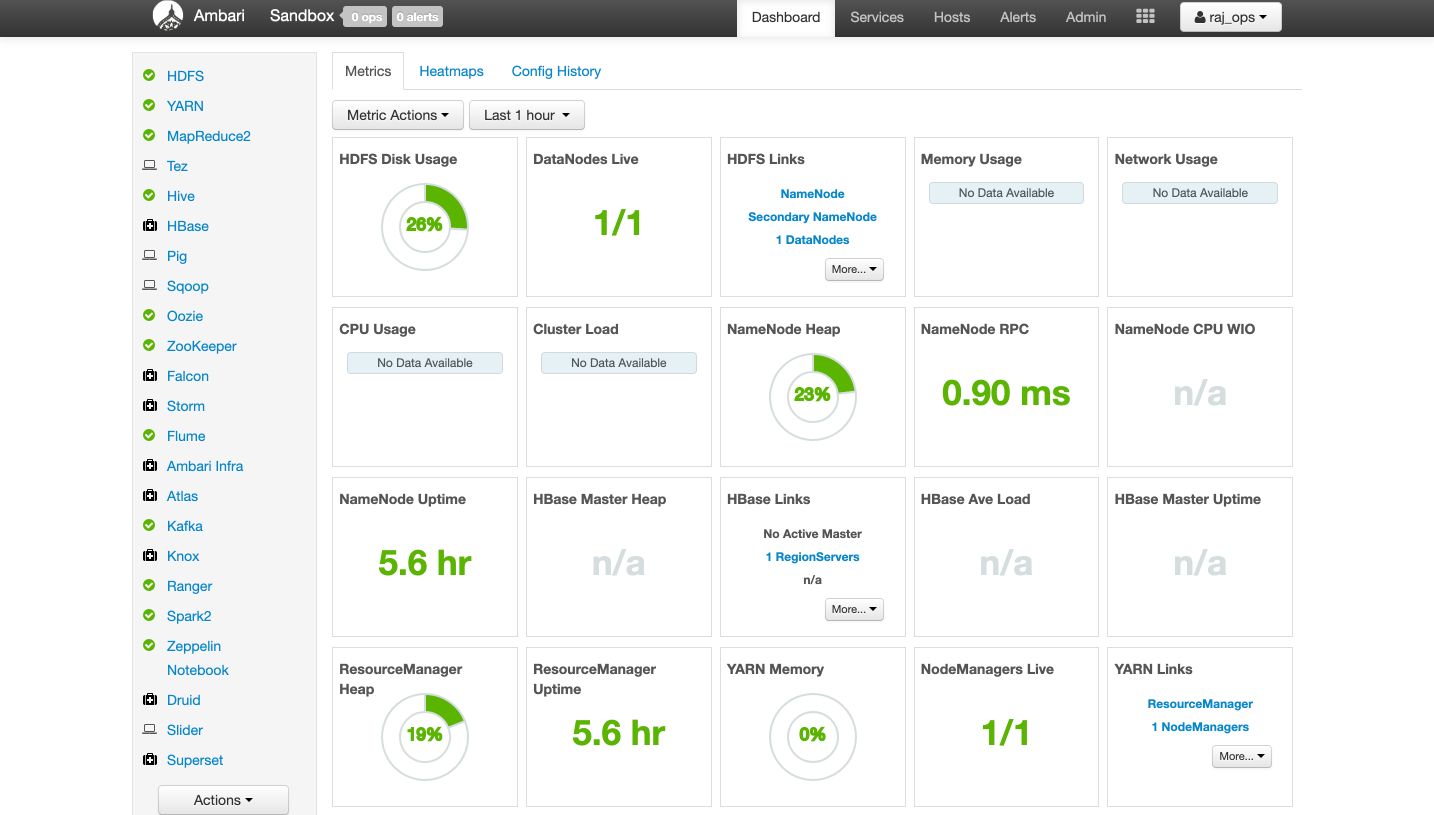Click the 0 alerts badge

coord(417,17)
